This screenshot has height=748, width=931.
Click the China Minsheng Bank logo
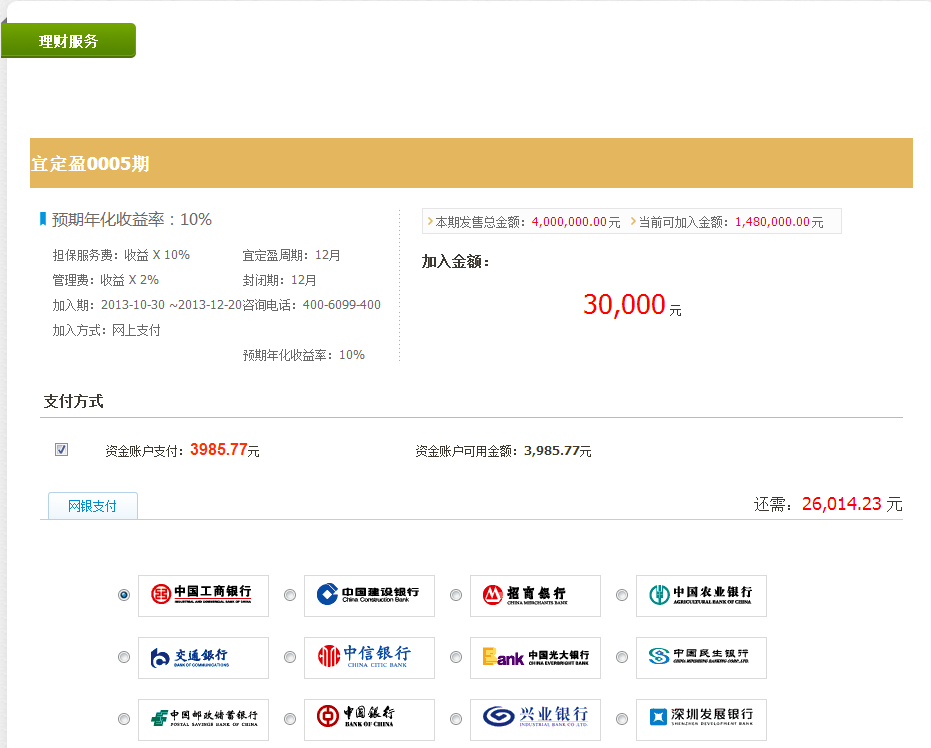(701, 658)
